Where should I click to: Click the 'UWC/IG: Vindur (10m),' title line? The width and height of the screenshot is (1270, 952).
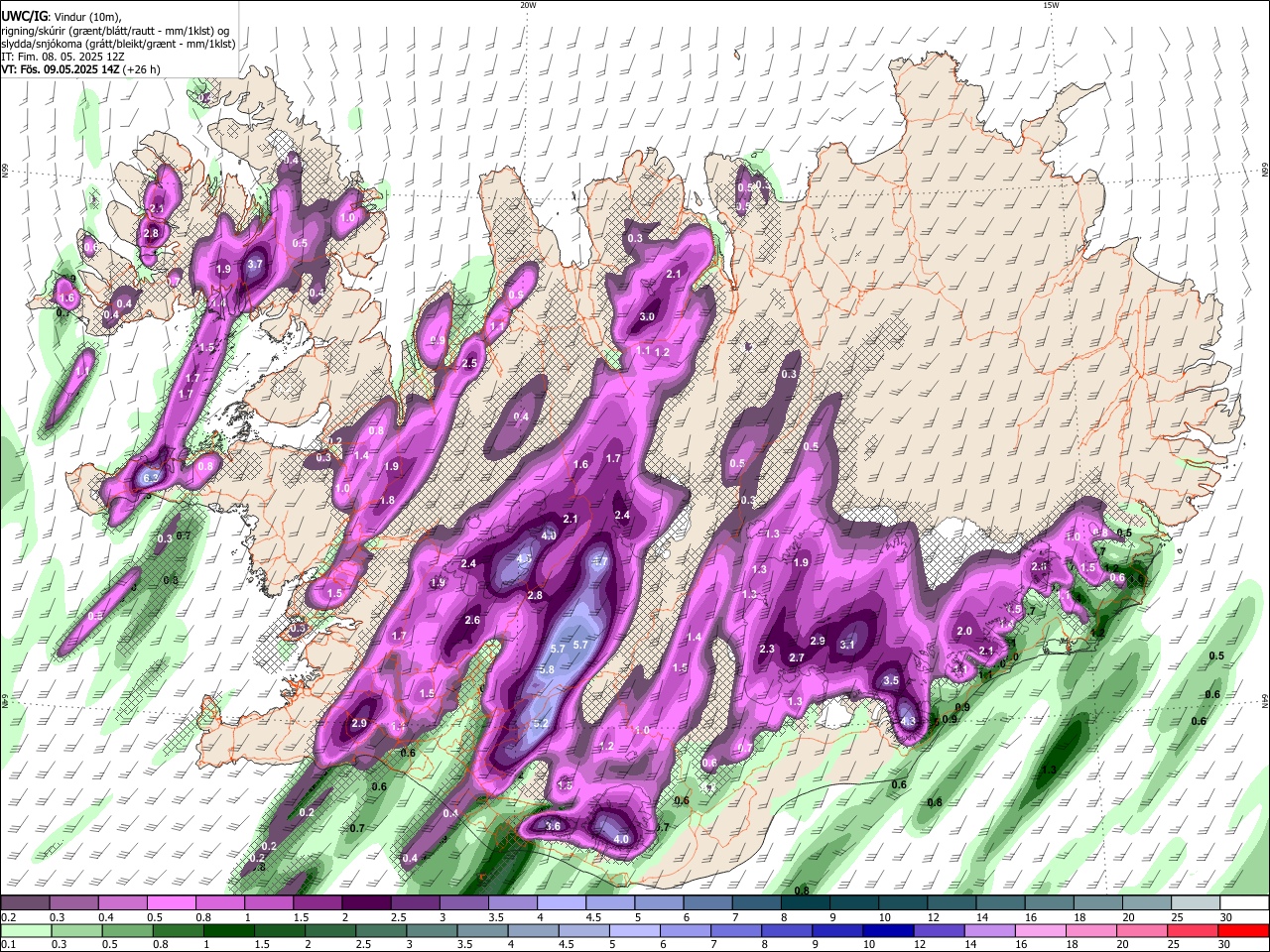(x=61, y=16)
